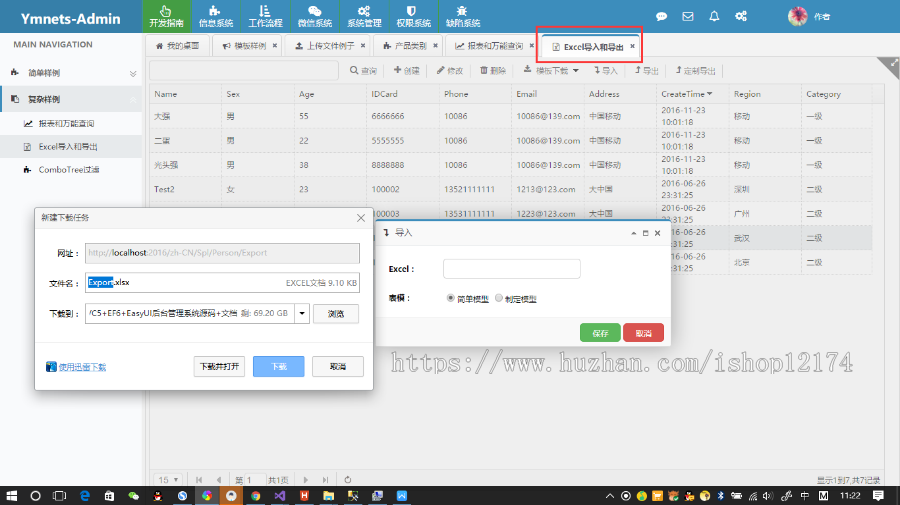Open Excel导入和导出 in the sidebar
The width and height of the screenshot is (900, 505).
pyautogui.click(x=71, y=147)
